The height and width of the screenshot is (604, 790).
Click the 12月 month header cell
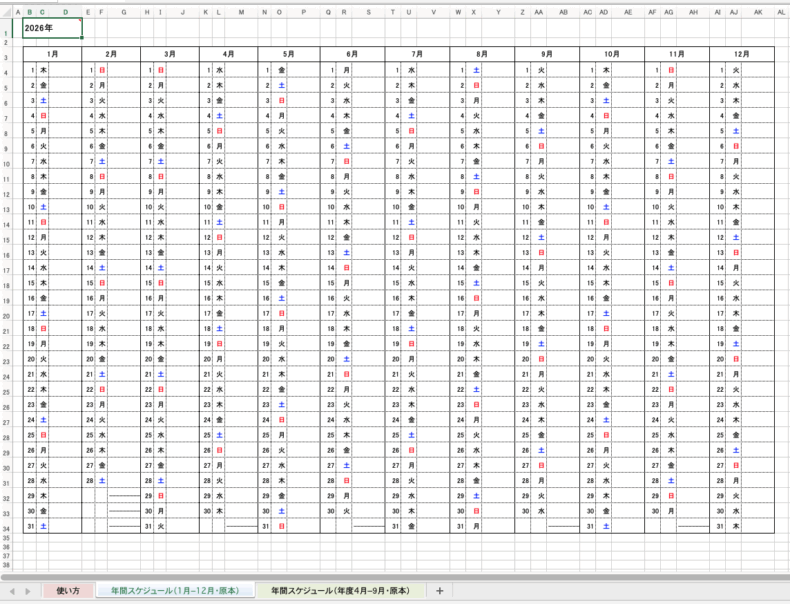point(742,52)
